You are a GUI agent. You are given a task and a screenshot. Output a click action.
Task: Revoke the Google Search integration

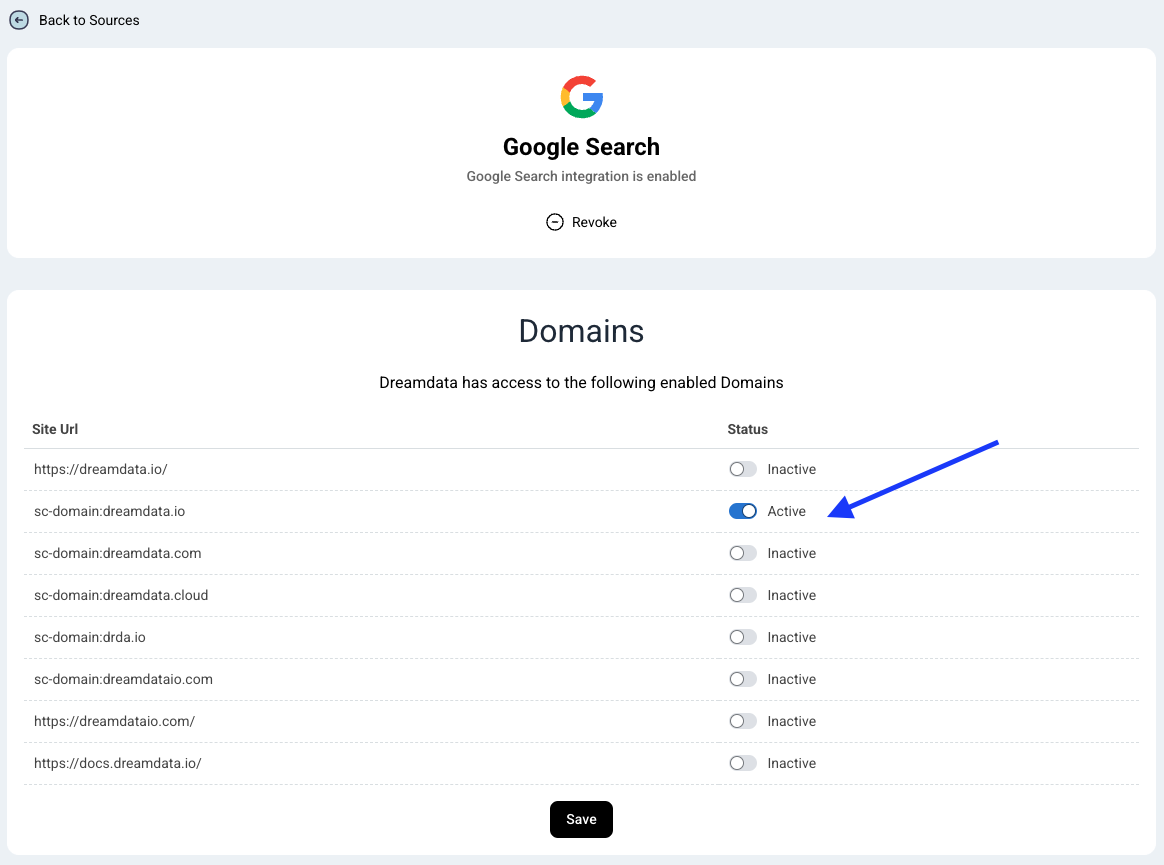coord(581,222)
